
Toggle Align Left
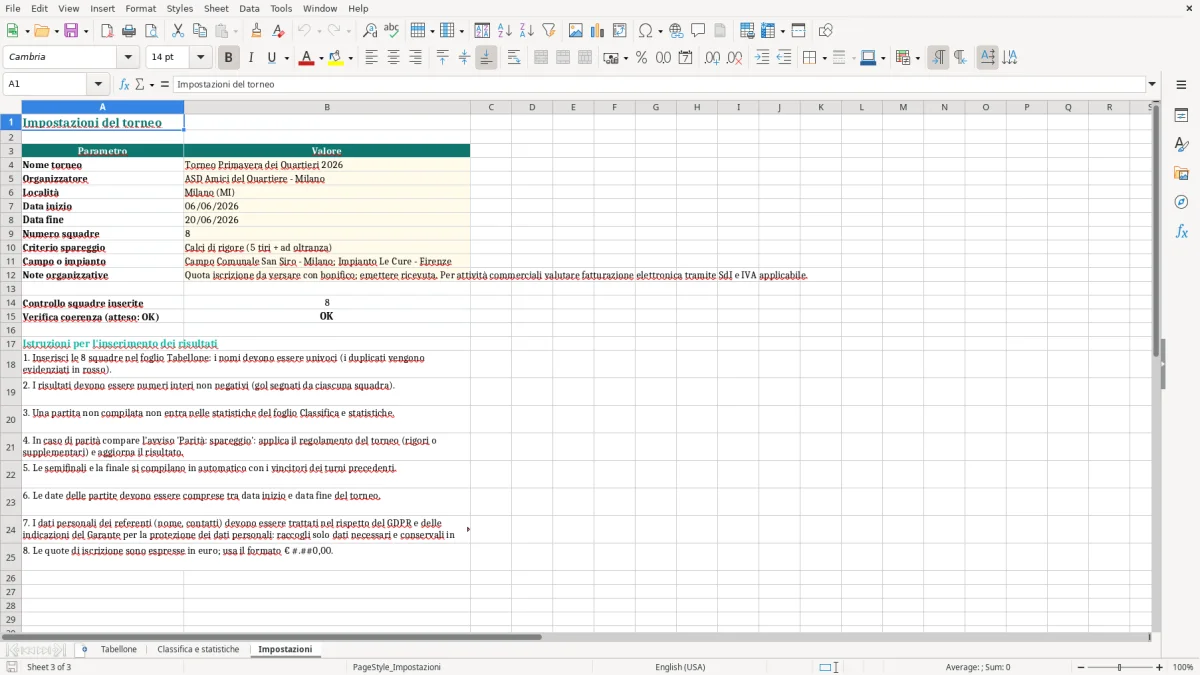371,58
